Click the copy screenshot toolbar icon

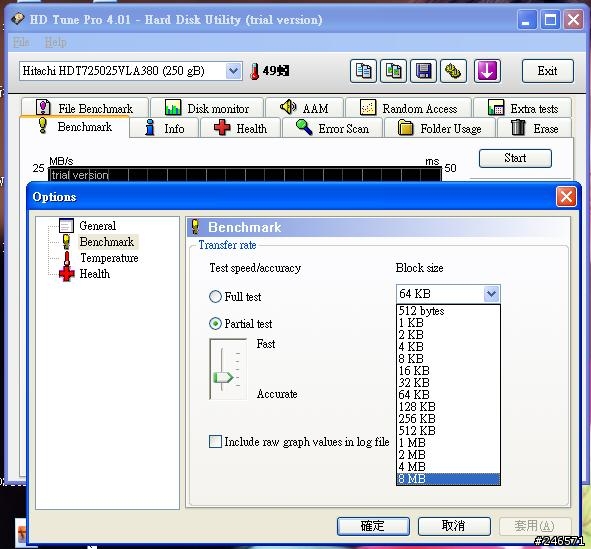[393, 71]
